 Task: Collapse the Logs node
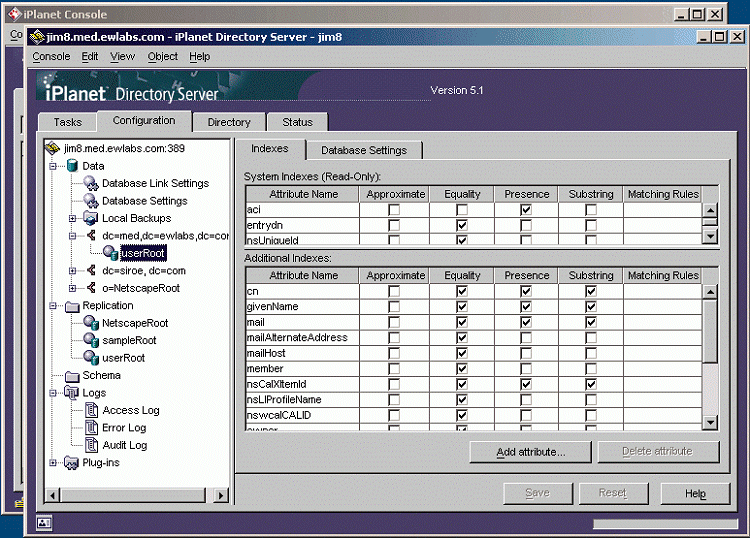[53, 393]
